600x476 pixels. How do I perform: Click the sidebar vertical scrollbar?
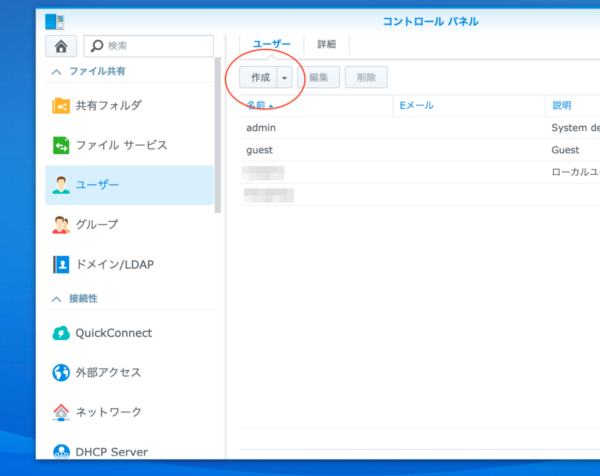tap(218, 135)
